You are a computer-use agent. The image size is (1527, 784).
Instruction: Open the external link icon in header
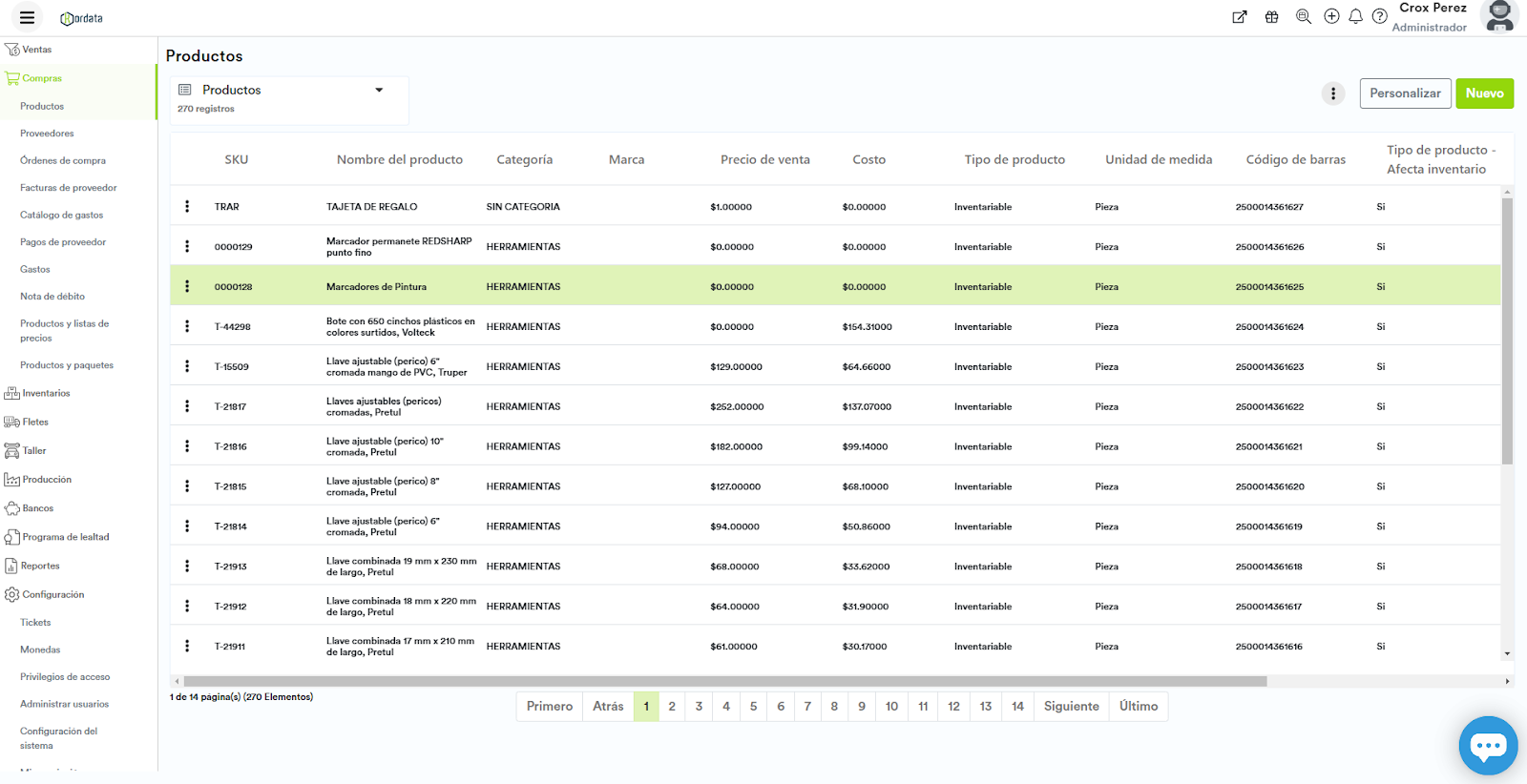pyautogui.click(x=1240, y=17)
